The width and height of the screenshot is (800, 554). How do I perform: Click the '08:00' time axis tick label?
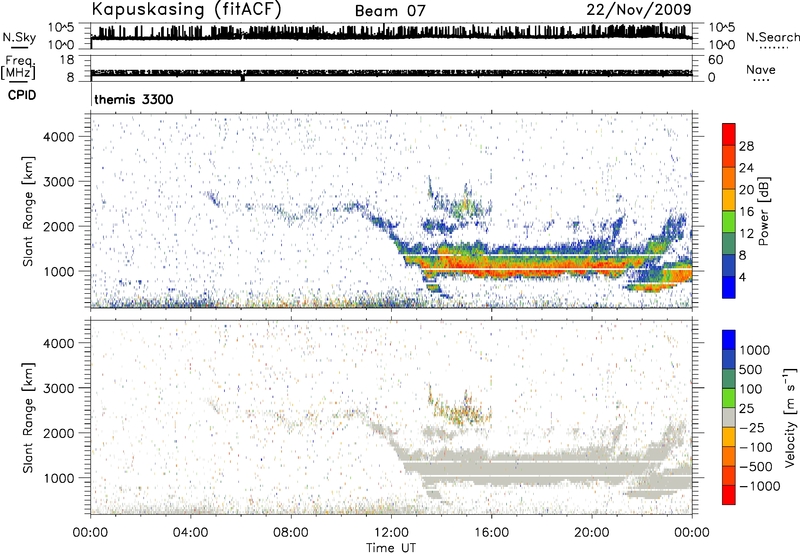[x=291, y=532]
